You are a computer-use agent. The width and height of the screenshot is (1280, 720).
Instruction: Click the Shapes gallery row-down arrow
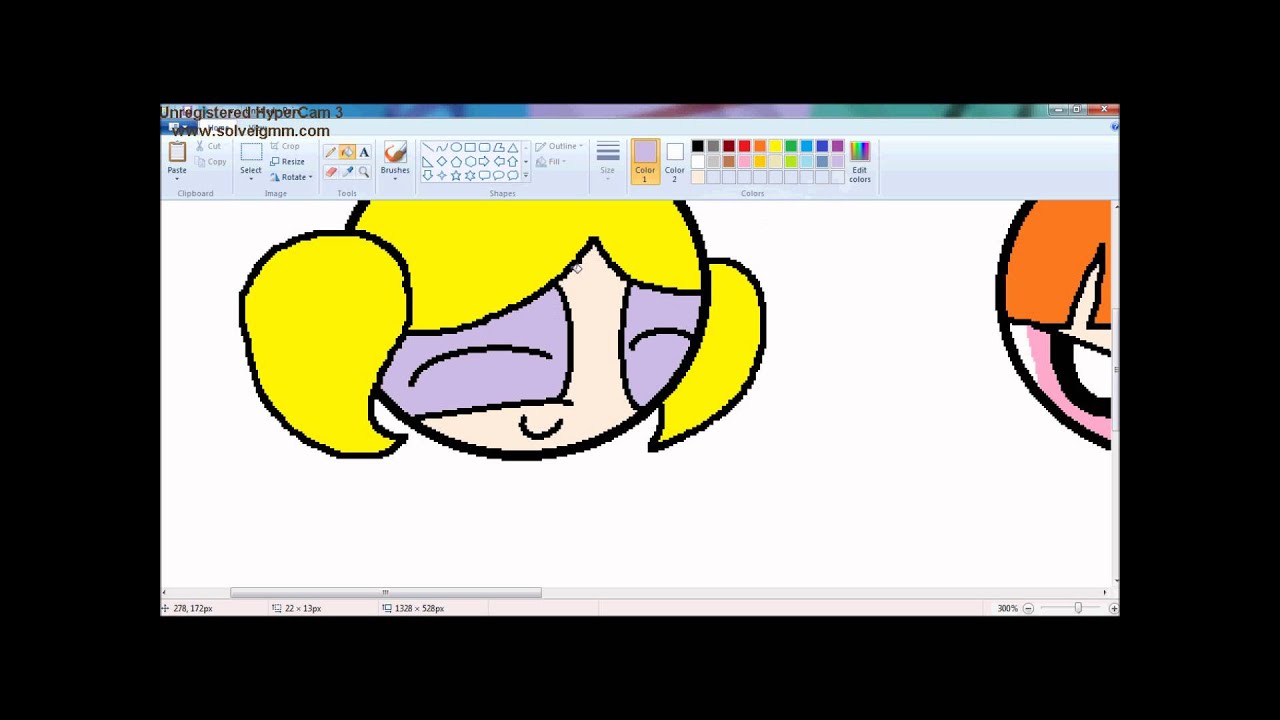[x=526, y=162]
